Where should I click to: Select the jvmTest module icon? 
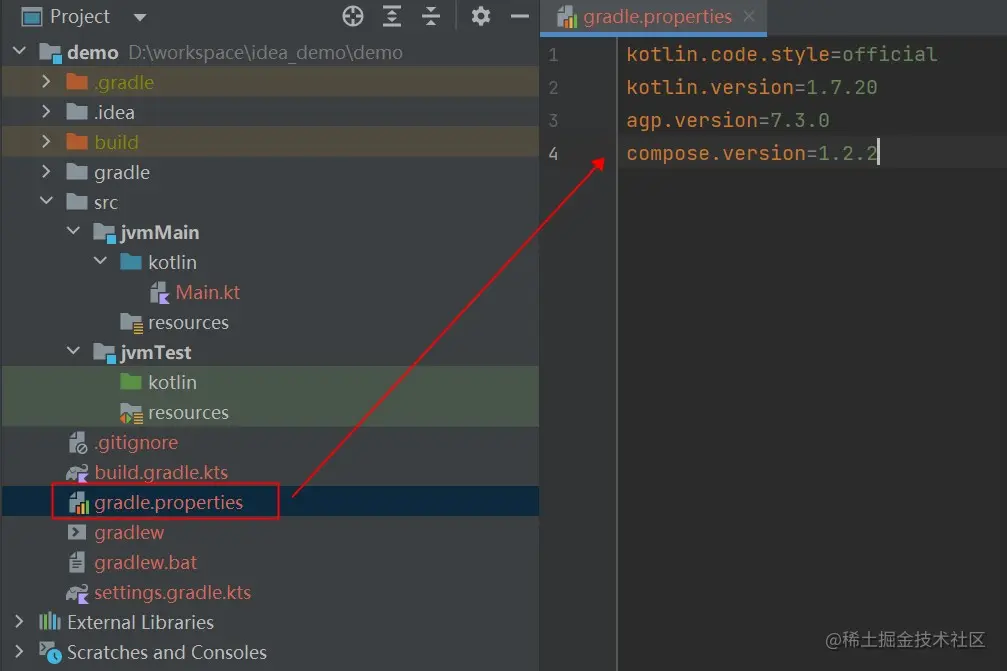click(x=104, y=353)
